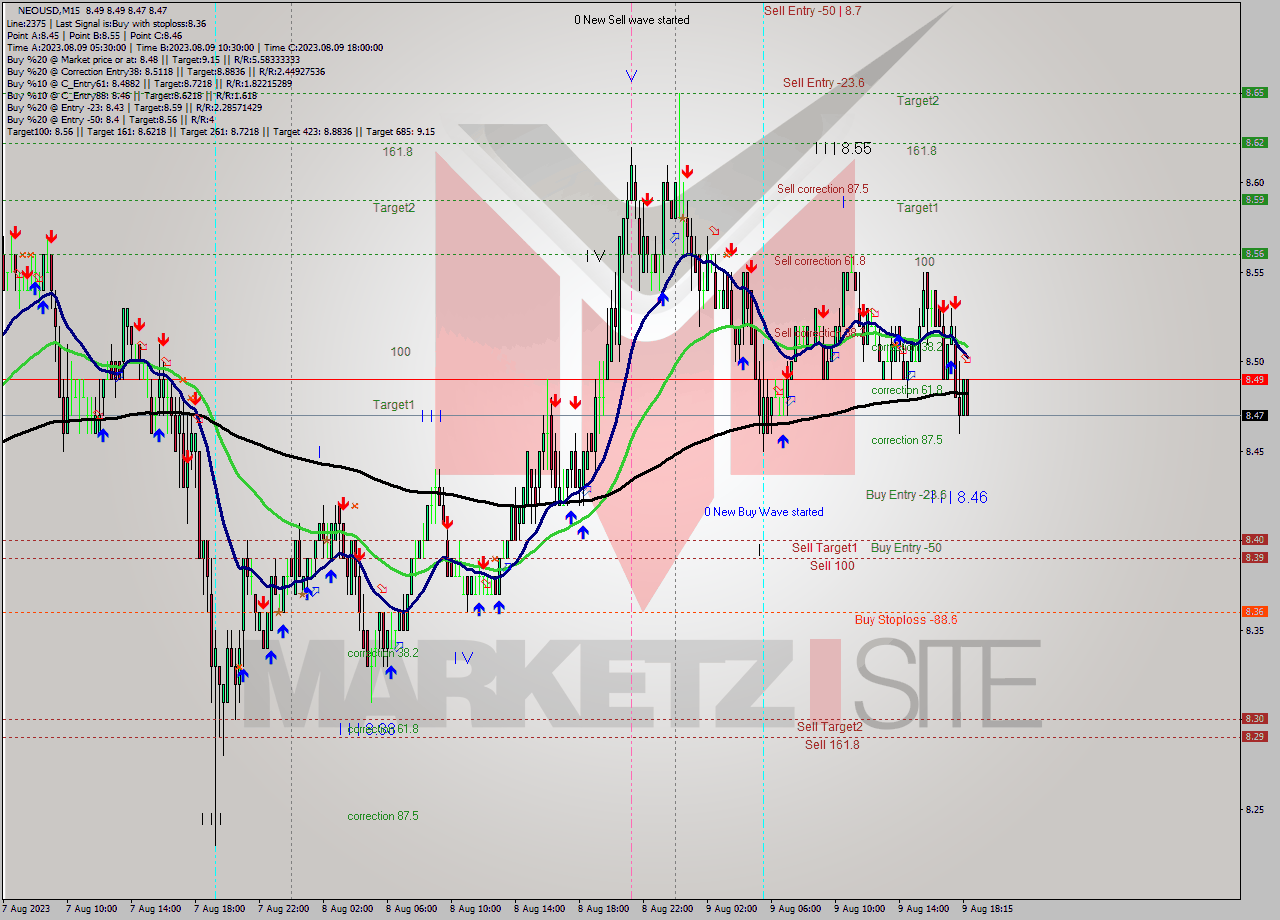Click the '7 Aug 18:00' time axis label
1280x920 pixels.
[x=219, y=909]
